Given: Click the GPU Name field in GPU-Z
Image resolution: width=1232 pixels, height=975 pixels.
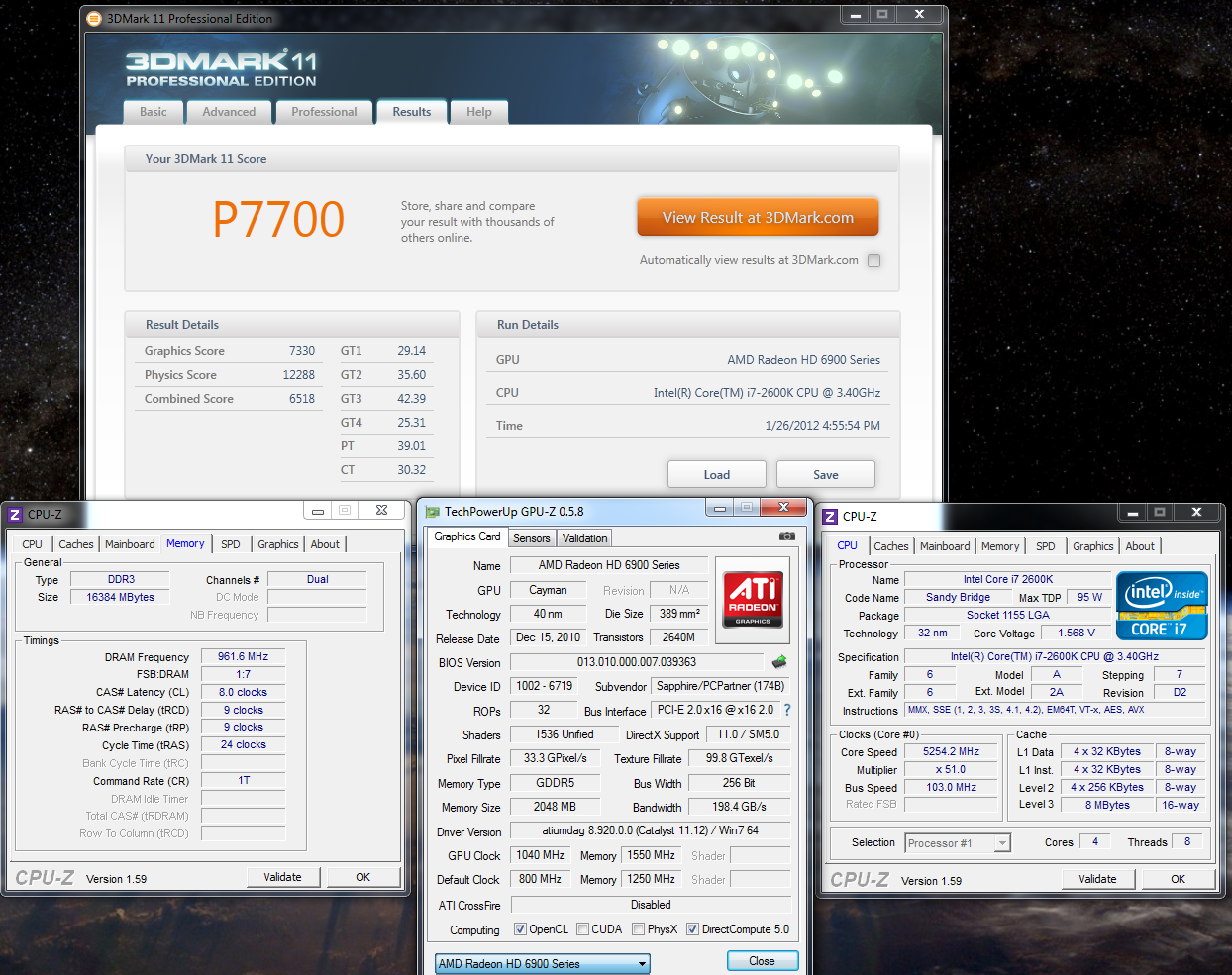Looking at the screenshot, I should tap(609, 565).
